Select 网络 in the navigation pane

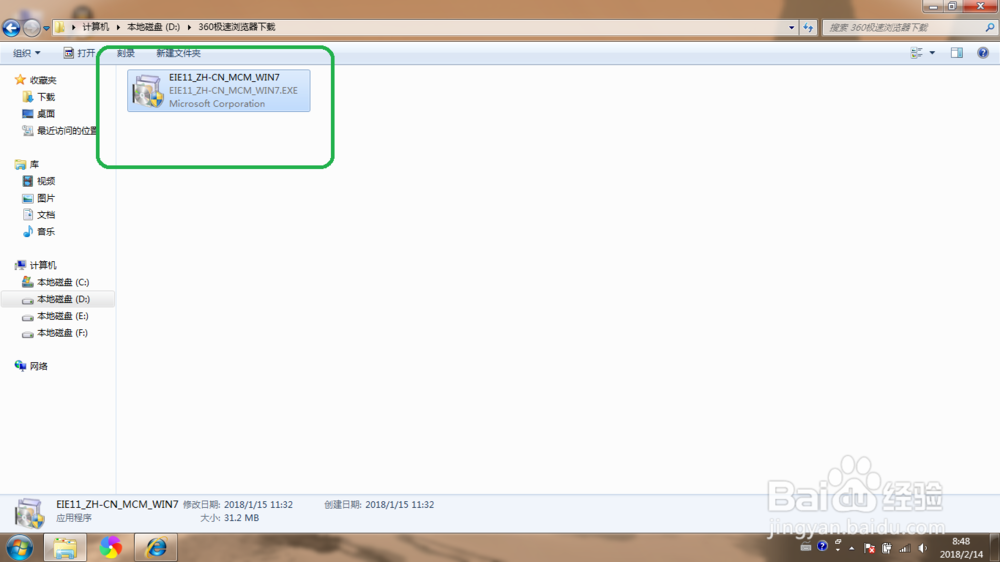point(38,366)
